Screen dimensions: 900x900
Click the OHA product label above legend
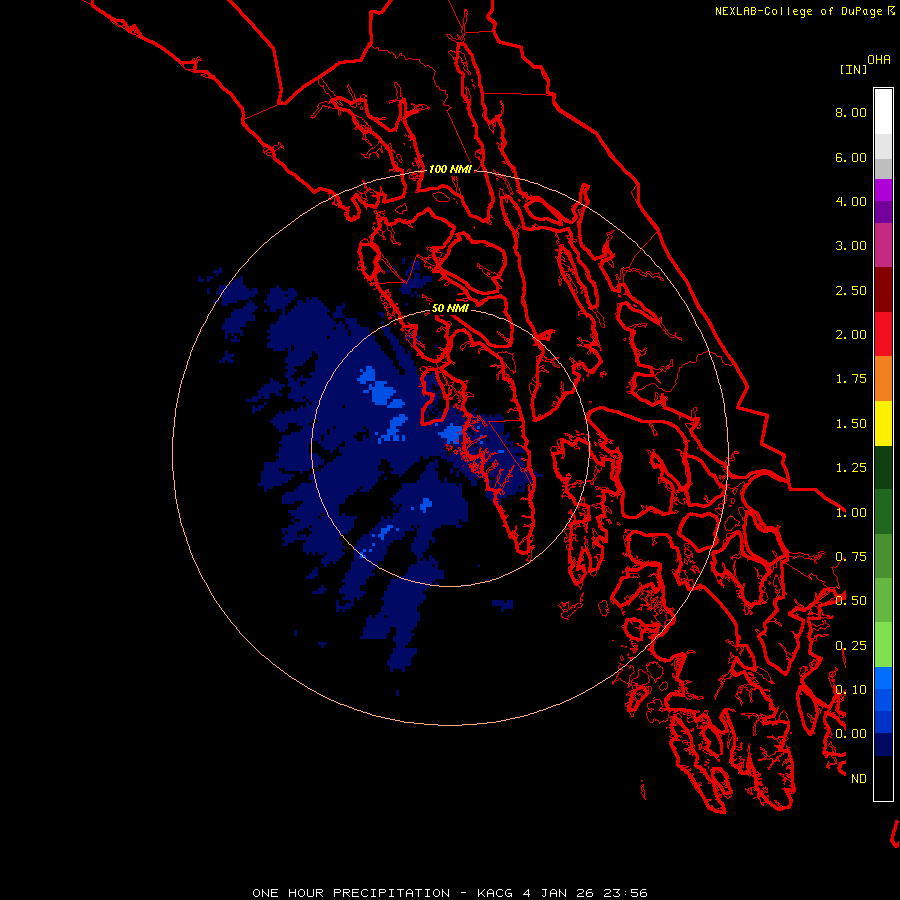pyautogui.click(x=879, y=59)
